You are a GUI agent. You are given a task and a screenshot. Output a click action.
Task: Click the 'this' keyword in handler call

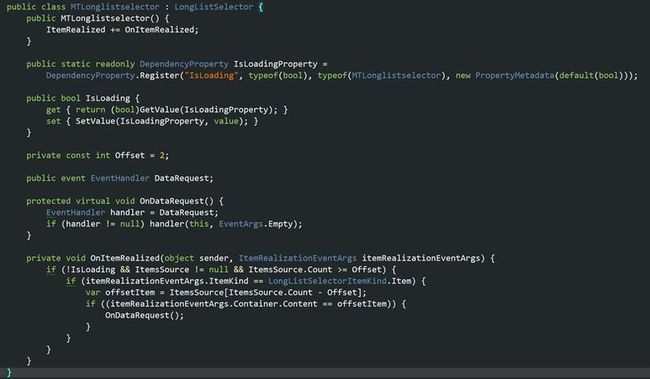pyautogui.click(x=199, y=224)
